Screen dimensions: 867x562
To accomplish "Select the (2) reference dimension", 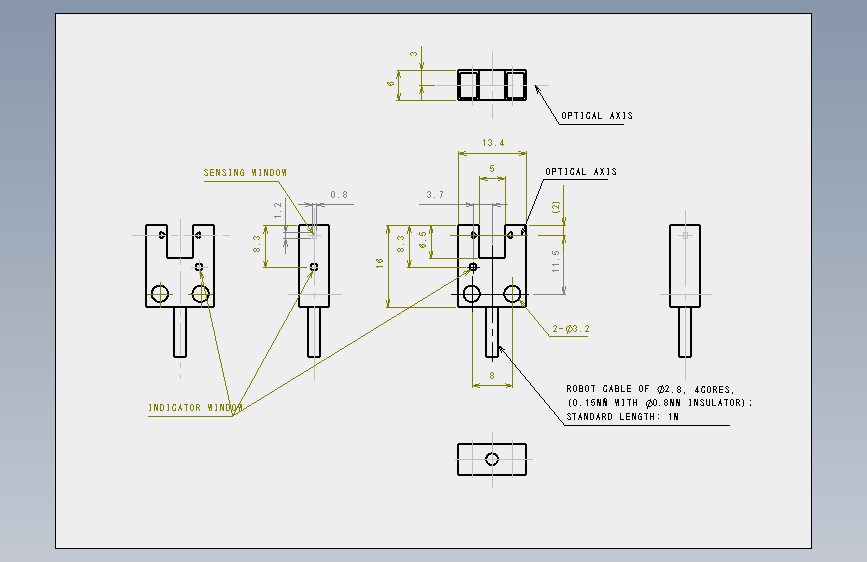I will tap(556, 207).
